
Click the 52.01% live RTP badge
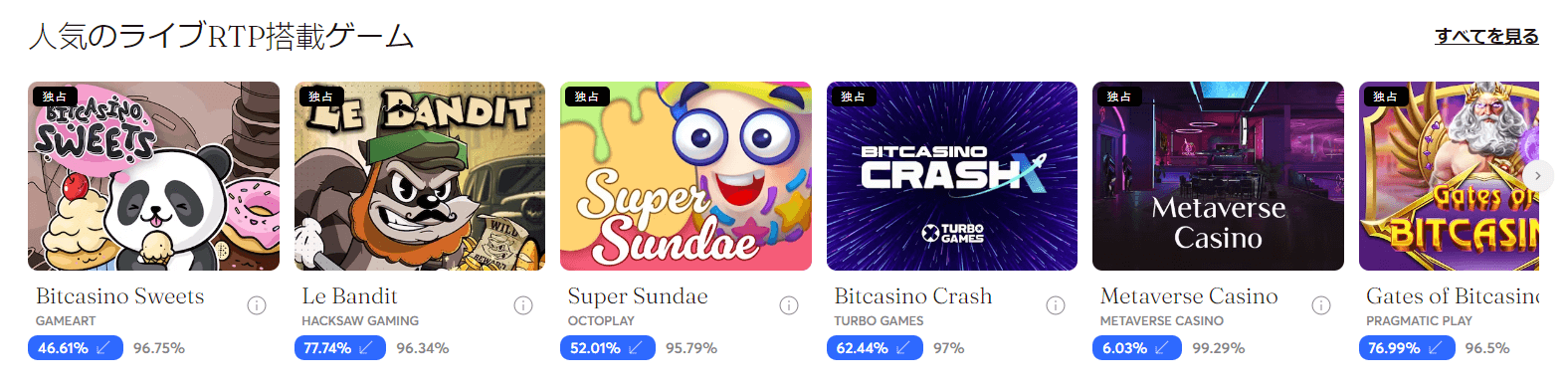pos(608,348)
